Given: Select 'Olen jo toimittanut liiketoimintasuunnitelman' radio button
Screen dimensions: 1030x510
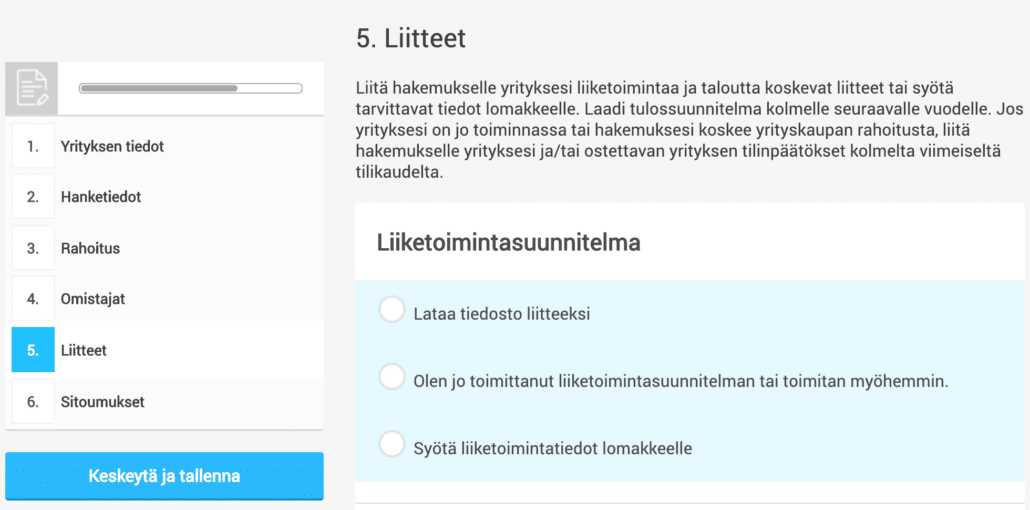Looking at the screenshot, I should pos(392,377).
